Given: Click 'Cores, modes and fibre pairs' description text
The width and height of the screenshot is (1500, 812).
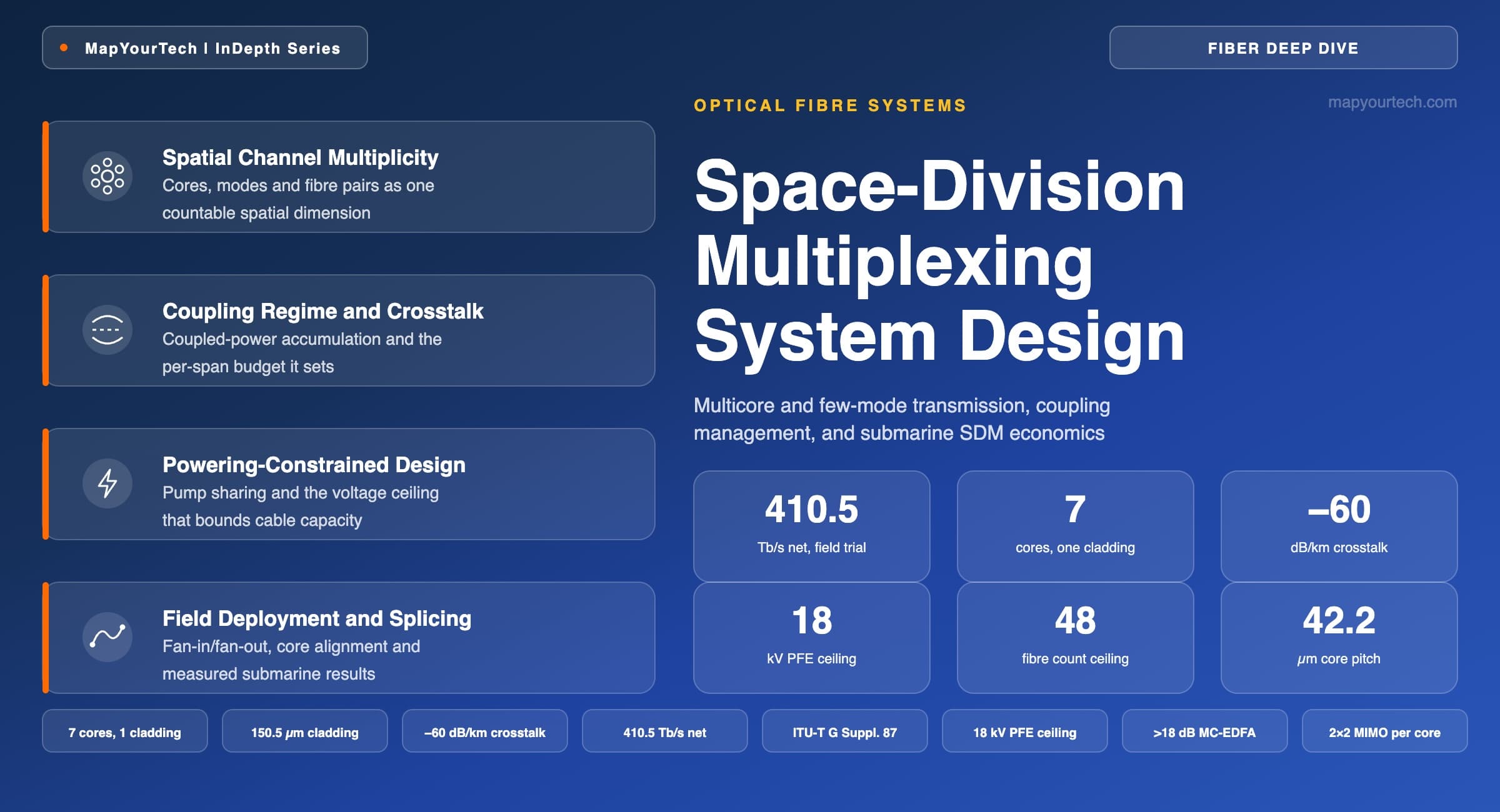Looking at the screenshot, I should pos(298,199).
